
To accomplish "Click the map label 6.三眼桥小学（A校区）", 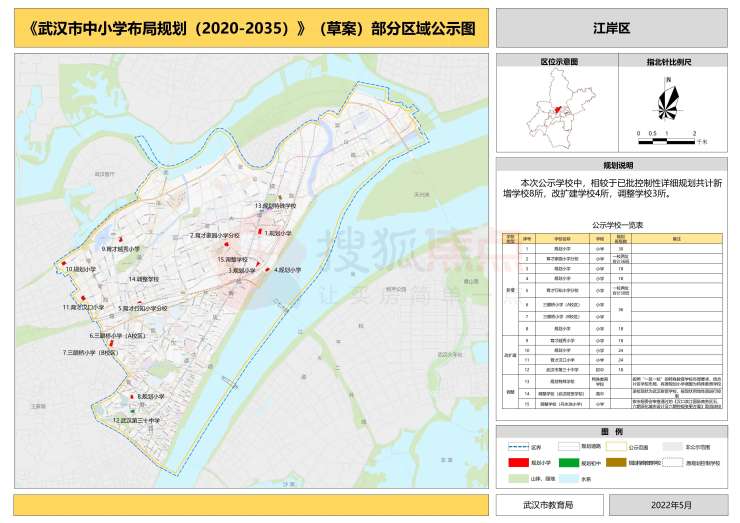I will [x=118, y=336].
